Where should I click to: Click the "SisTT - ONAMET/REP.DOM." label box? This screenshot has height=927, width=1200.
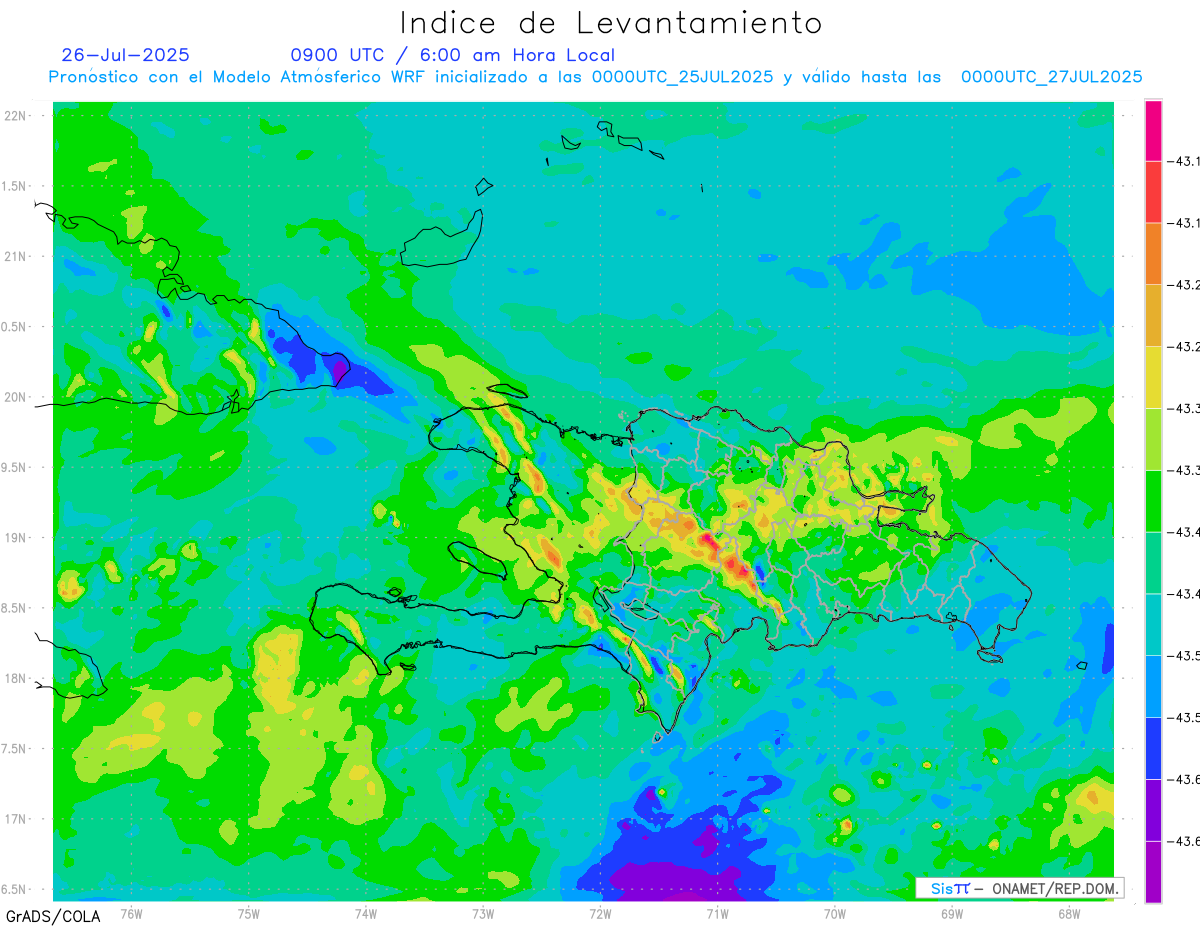coord(1020,888)
